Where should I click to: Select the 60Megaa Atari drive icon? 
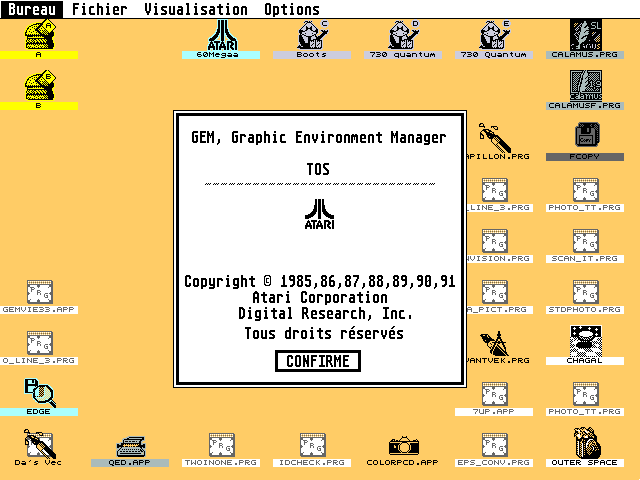(222, 36)
